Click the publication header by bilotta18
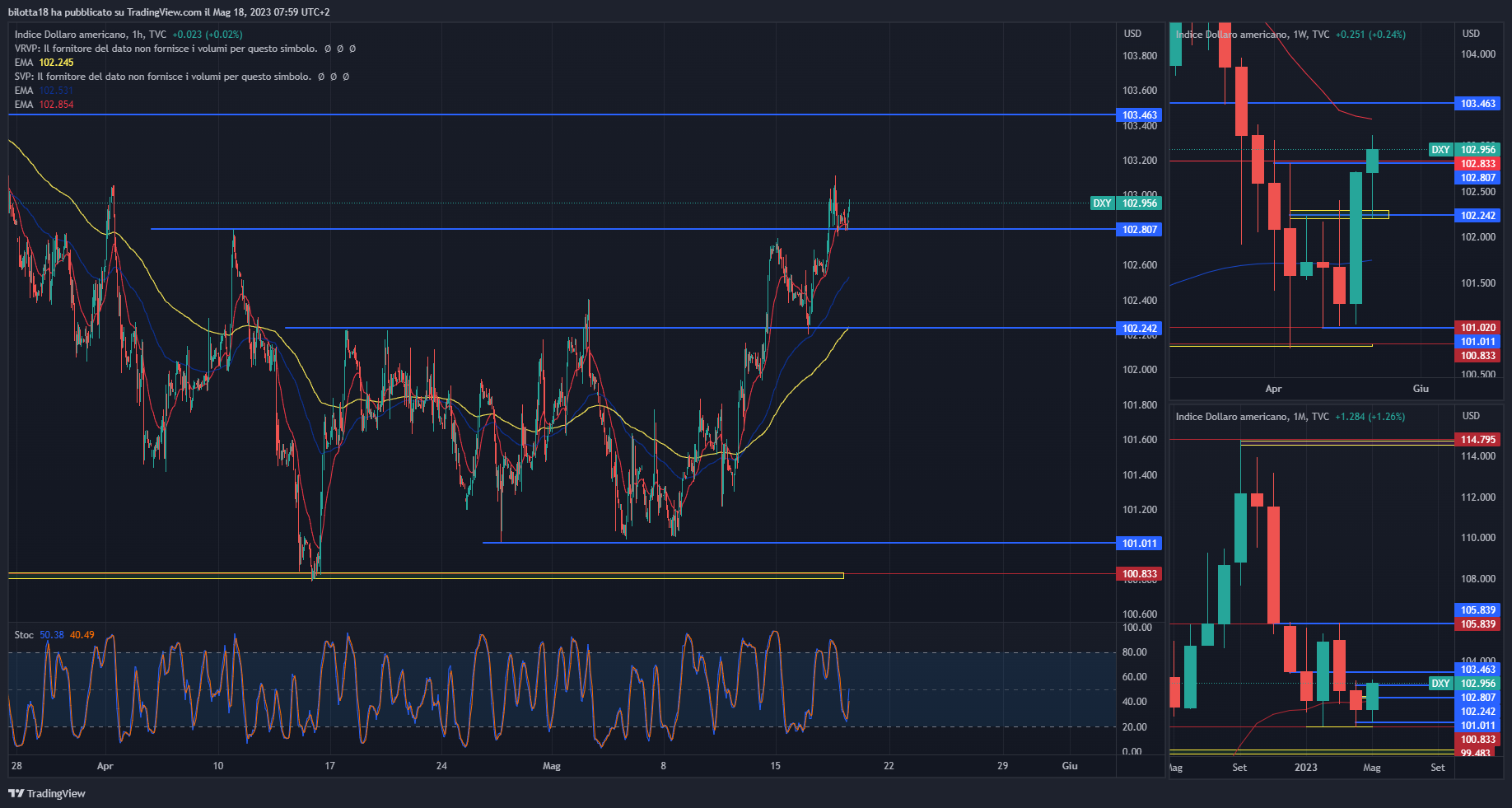Viewport: 1512px width, 808px height. coord(169,12)
